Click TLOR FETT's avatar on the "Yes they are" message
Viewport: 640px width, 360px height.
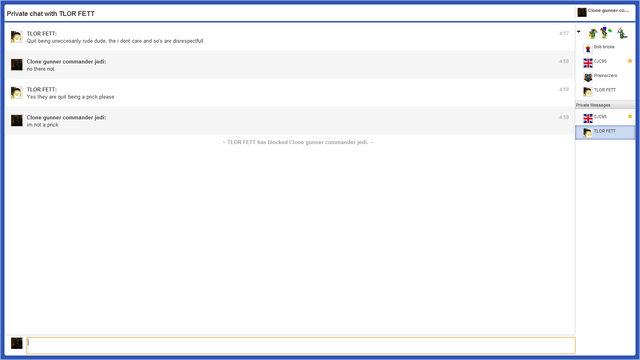coord(16,93)
